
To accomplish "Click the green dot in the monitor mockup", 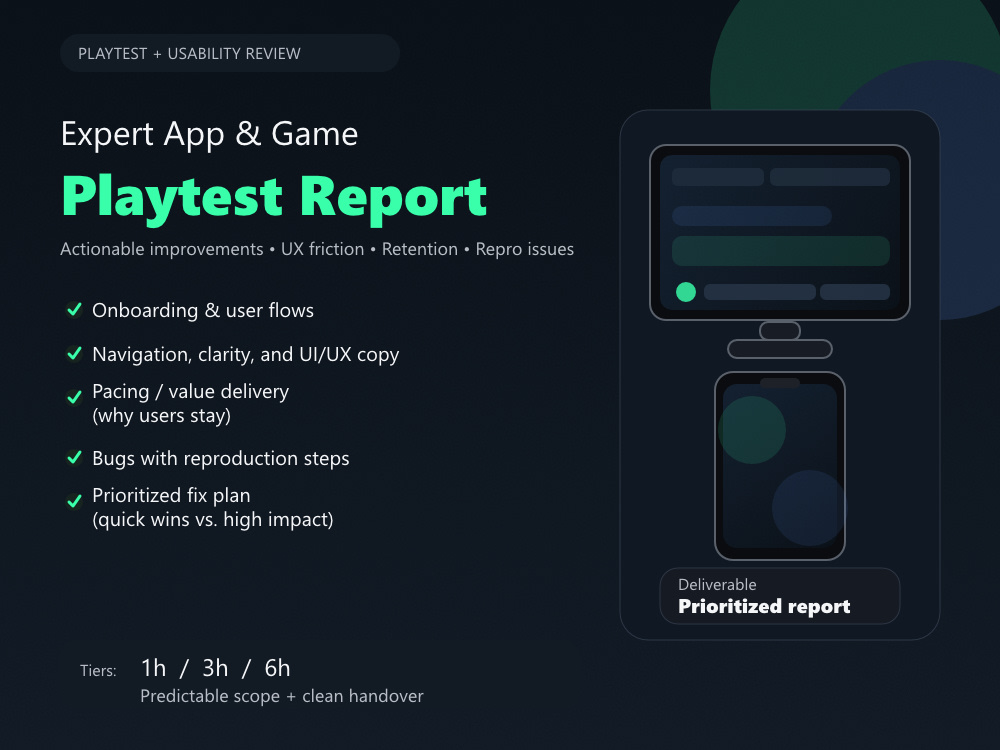I will pyautogui.click(x=686, y=292).
